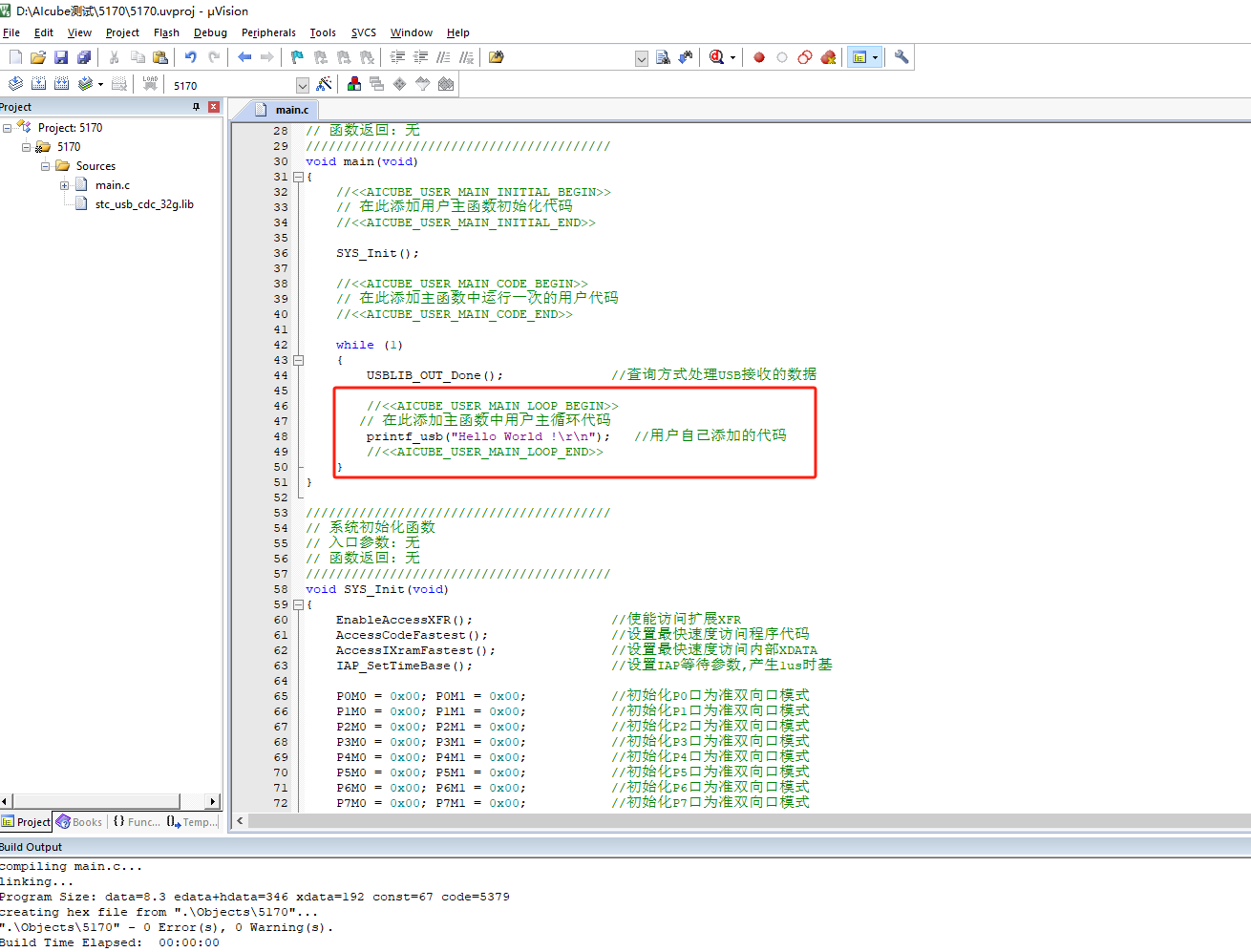The image size is (1251, 952).
Task: Collapse the Sources folder in project tree
Action: [45, 166]
